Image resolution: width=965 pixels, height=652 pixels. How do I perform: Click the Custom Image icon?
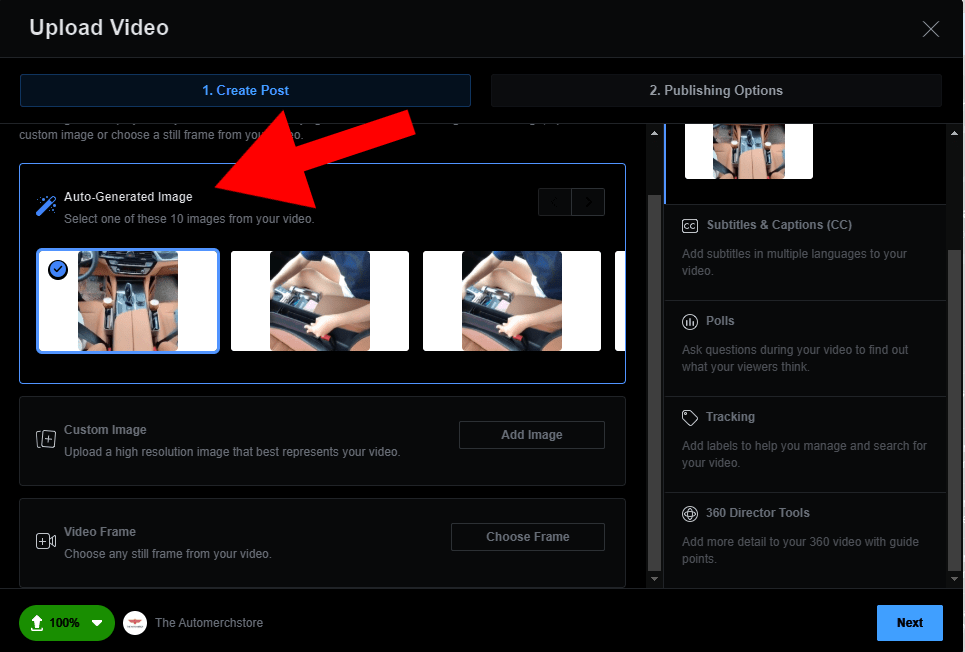click(46, 440)
